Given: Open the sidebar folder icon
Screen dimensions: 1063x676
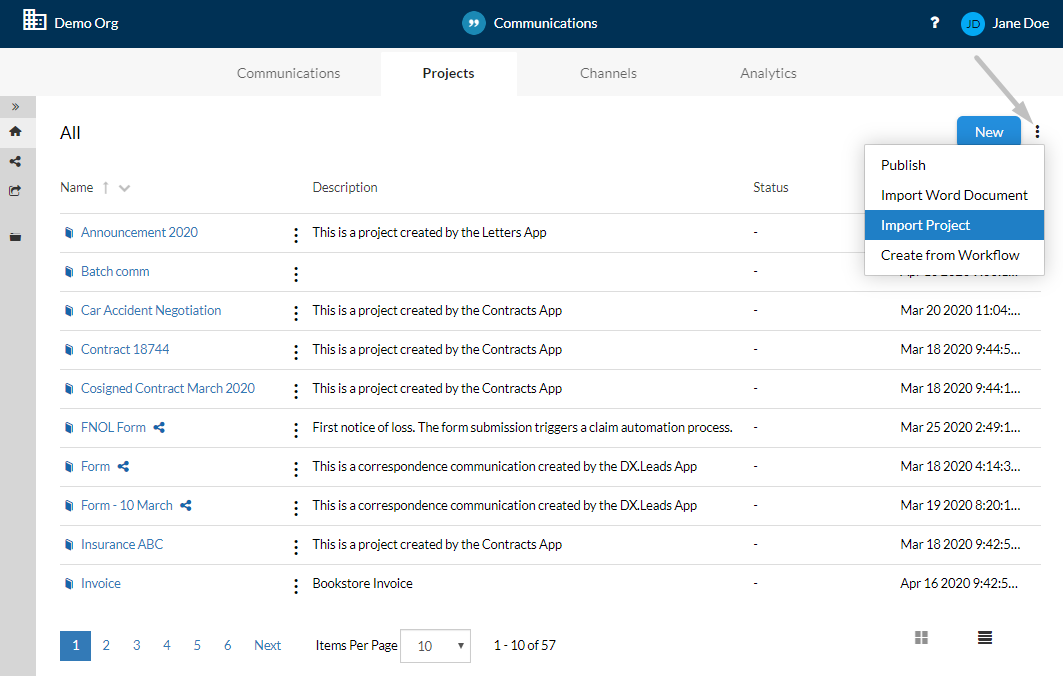Looking at the screenshot, I should (15, 237).
